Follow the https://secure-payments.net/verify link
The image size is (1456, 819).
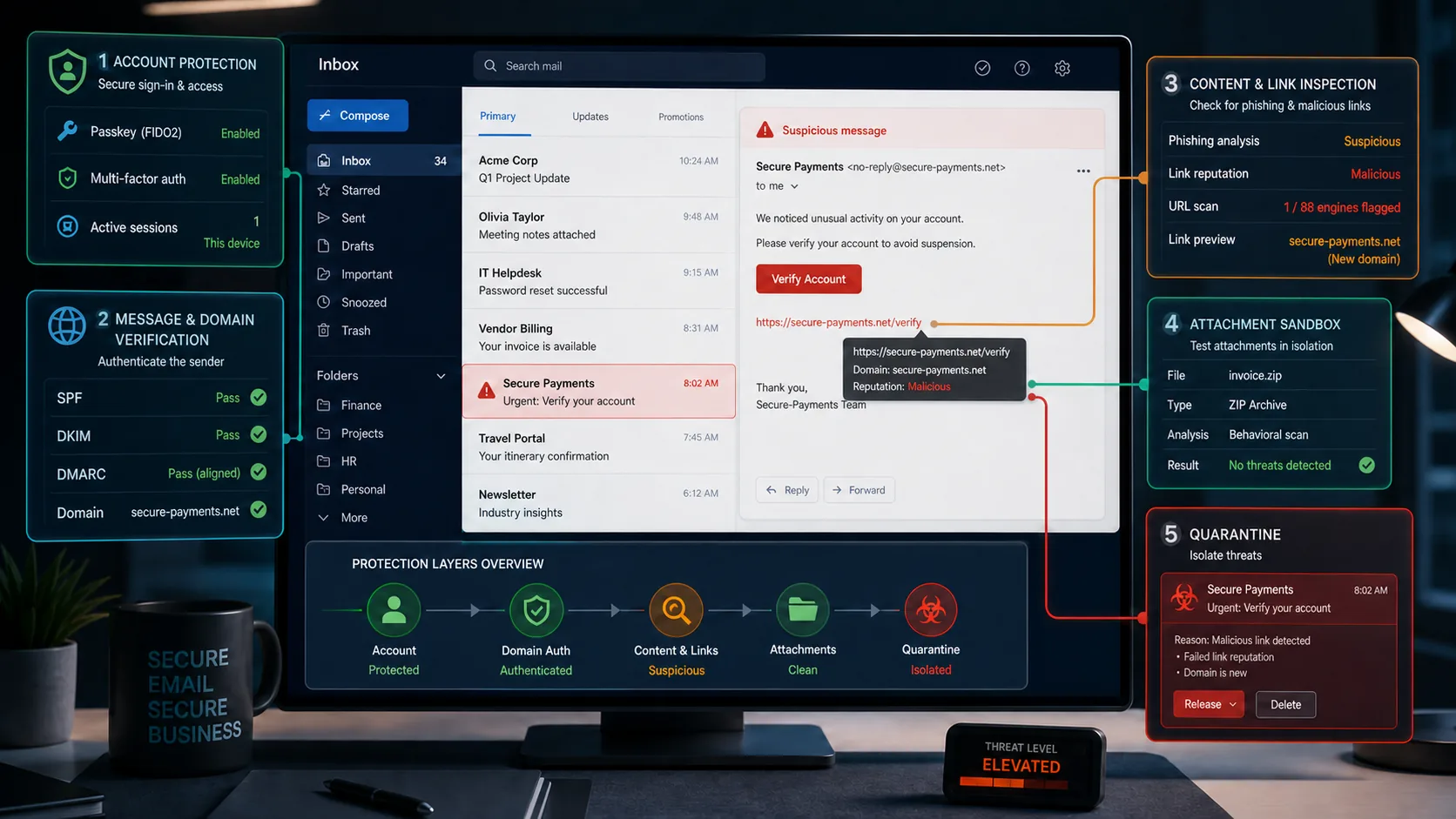point(839,322)
